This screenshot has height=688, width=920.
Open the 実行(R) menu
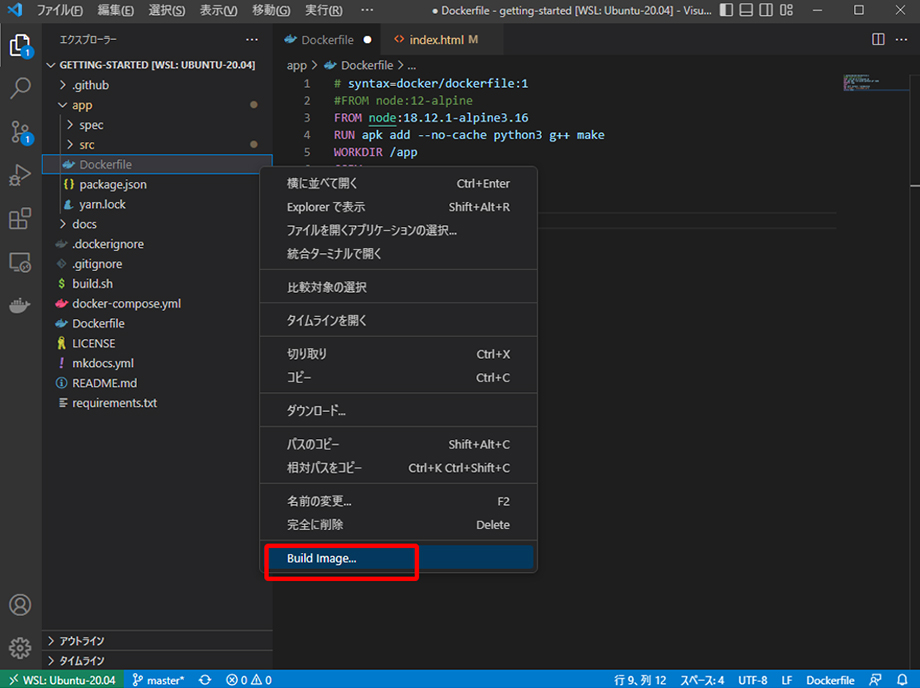click(x=324, y=10)
